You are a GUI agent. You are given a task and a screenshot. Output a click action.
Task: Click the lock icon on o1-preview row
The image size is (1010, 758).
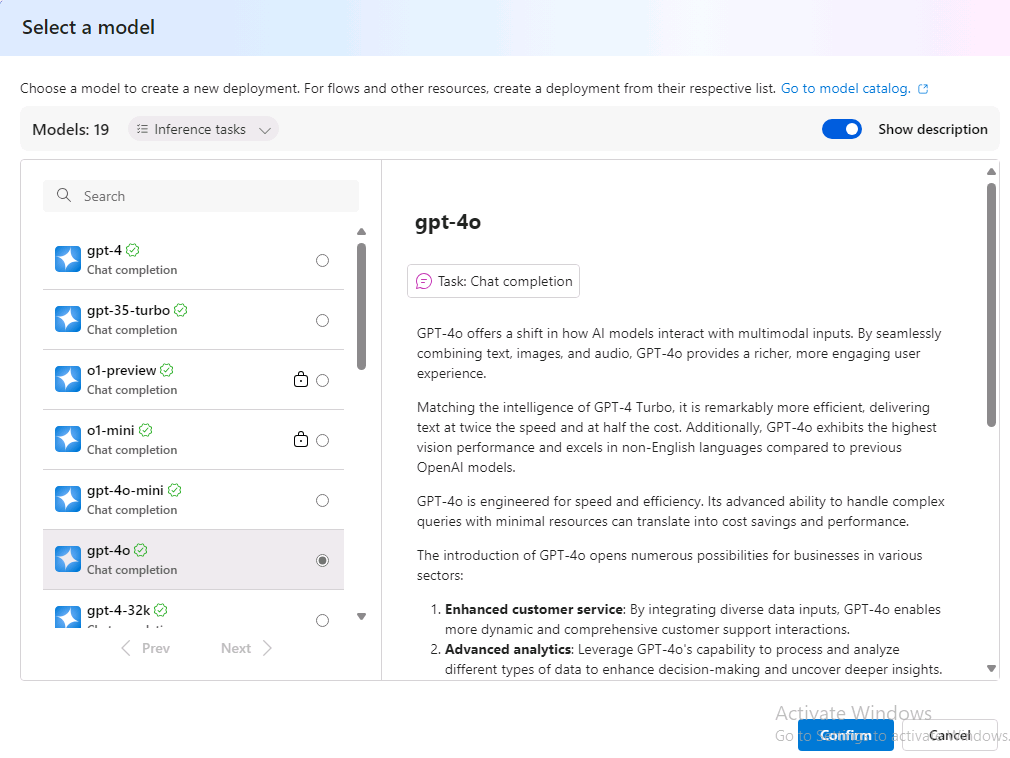[301, 379]
